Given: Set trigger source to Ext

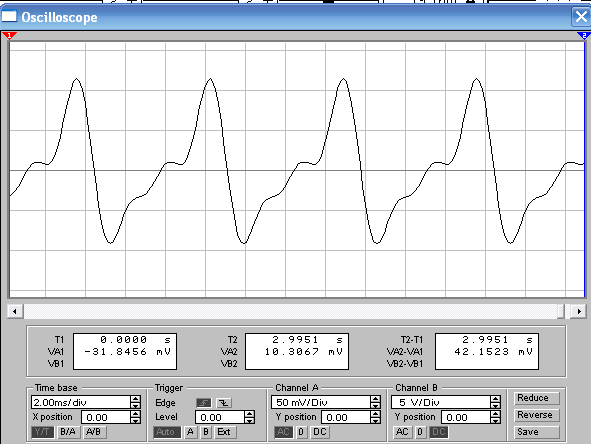Looking at the screenshot, I should (x=225, y=432).
